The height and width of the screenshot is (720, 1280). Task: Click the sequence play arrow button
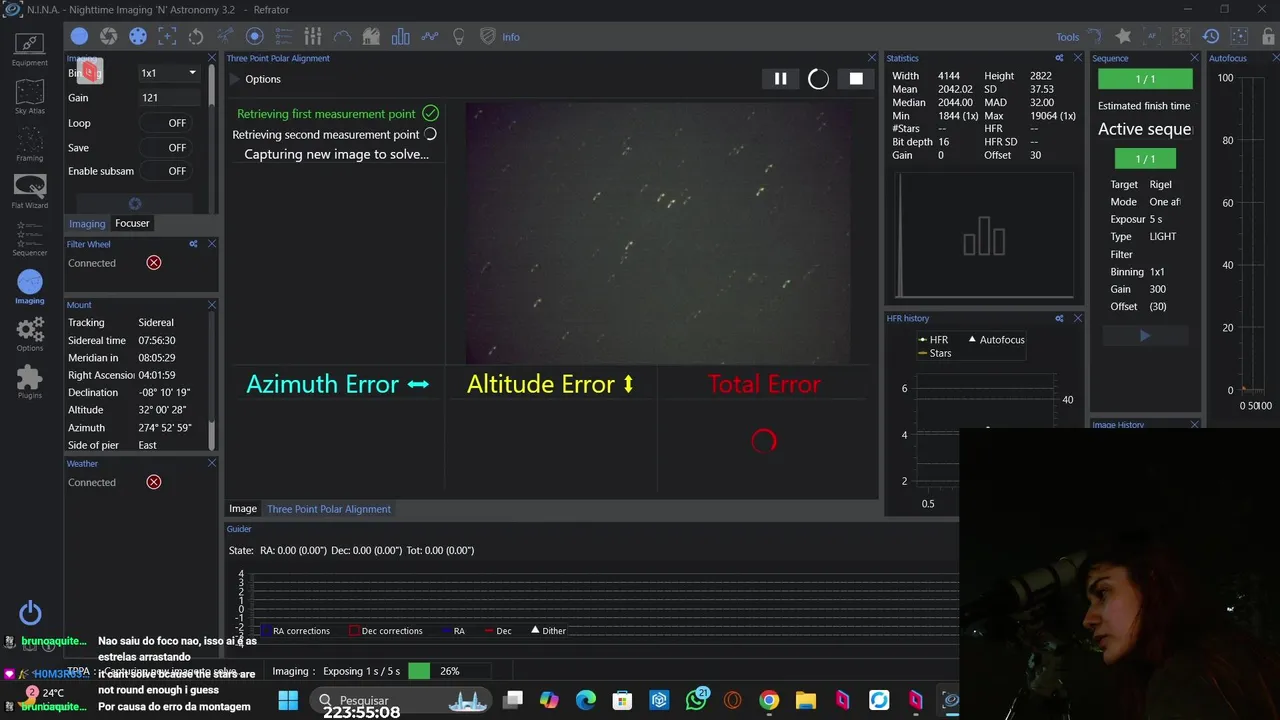(x=1145, y=336)
